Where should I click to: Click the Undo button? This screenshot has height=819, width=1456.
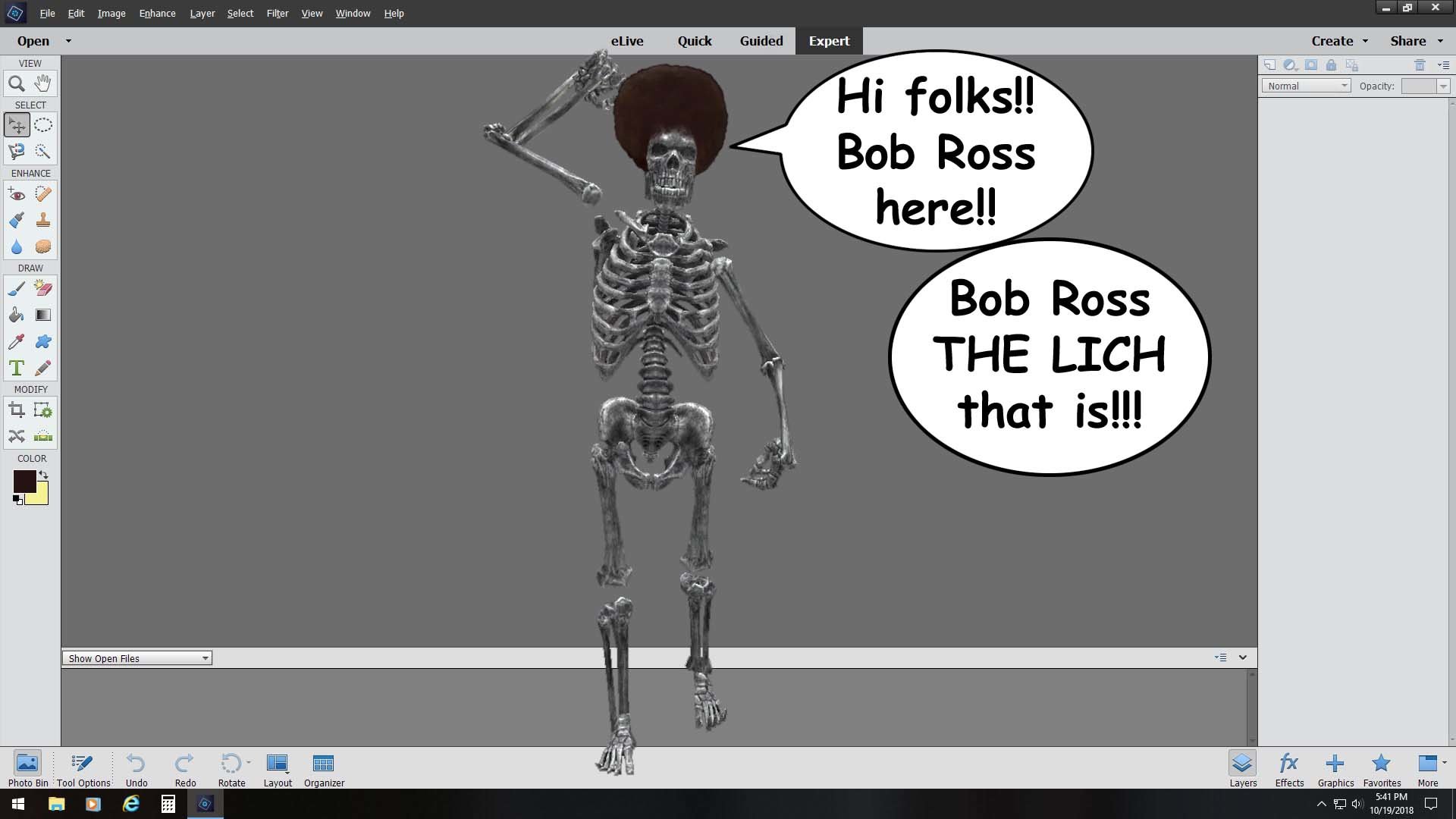[136, 769]
